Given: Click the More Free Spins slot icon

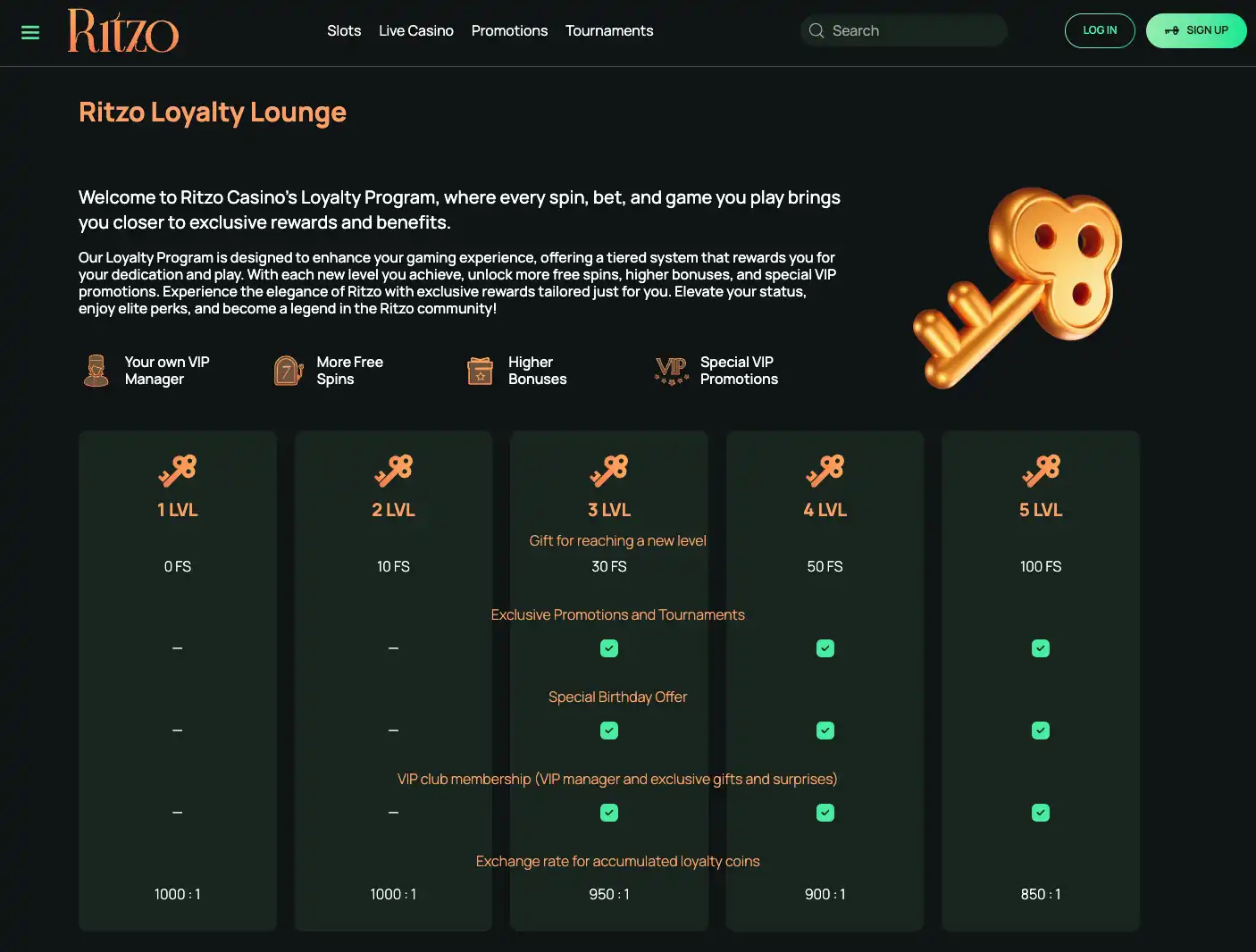Looking at the screenshot, I should [x=288, y=371].
